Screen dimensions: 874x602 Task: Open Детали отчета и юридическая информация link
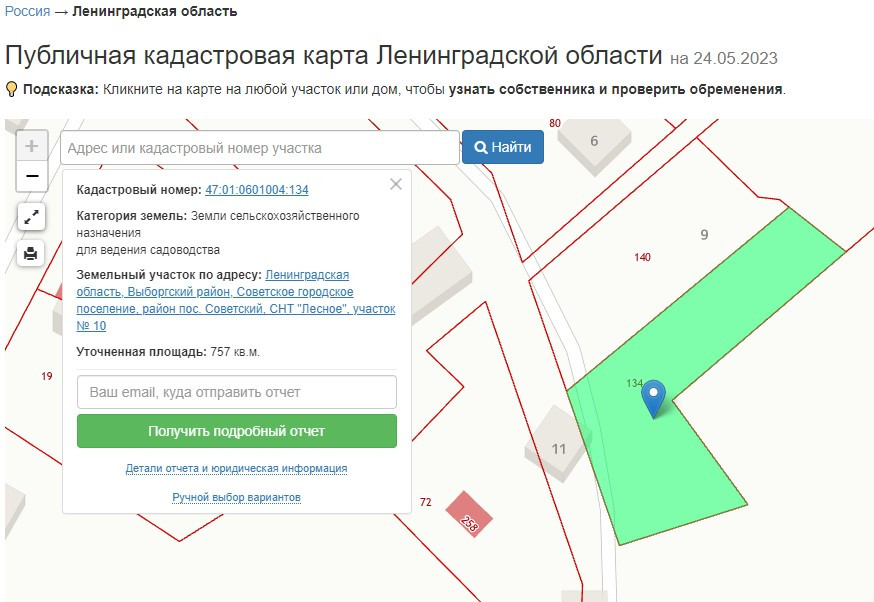click(x=236, y=468)
